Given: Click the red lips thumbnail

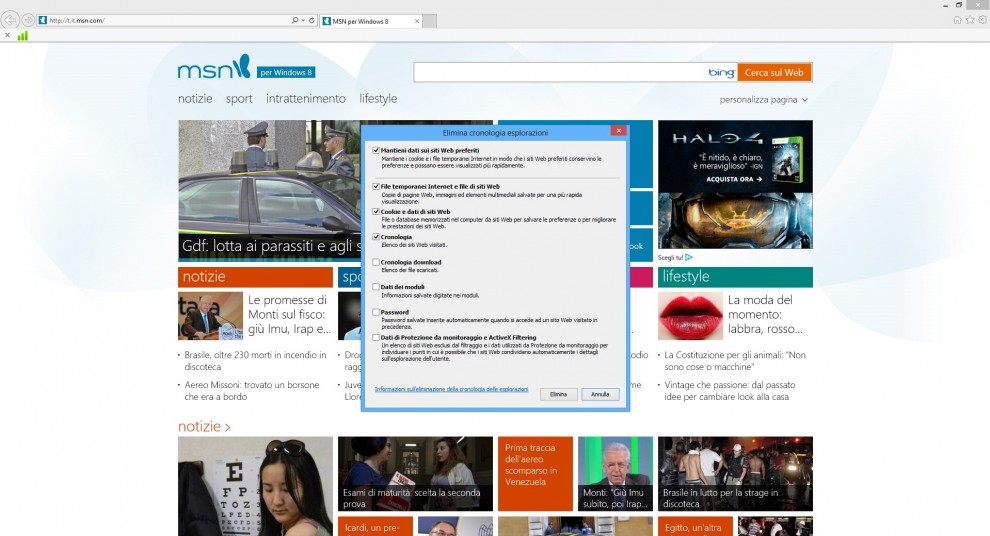Looking at the screenshot, I should coord(690,316).
